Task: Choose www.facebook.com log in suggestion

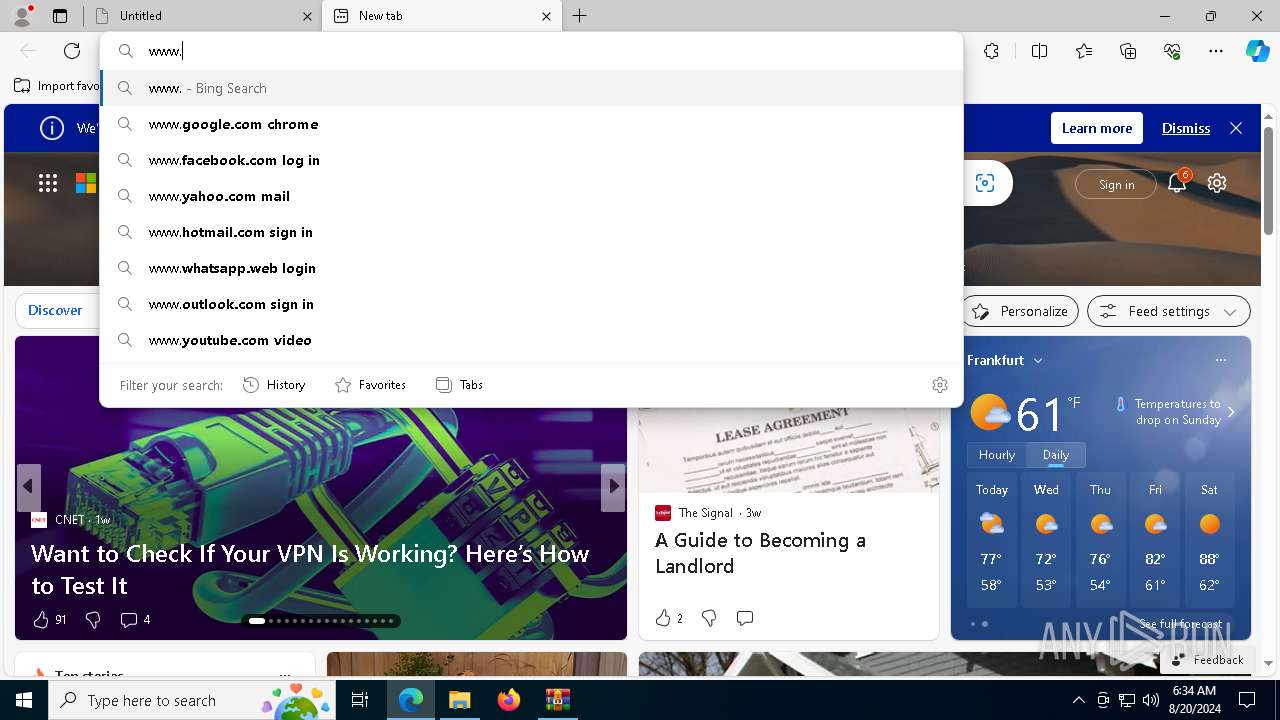Action: pyautogui.click(x=531, y=160)
